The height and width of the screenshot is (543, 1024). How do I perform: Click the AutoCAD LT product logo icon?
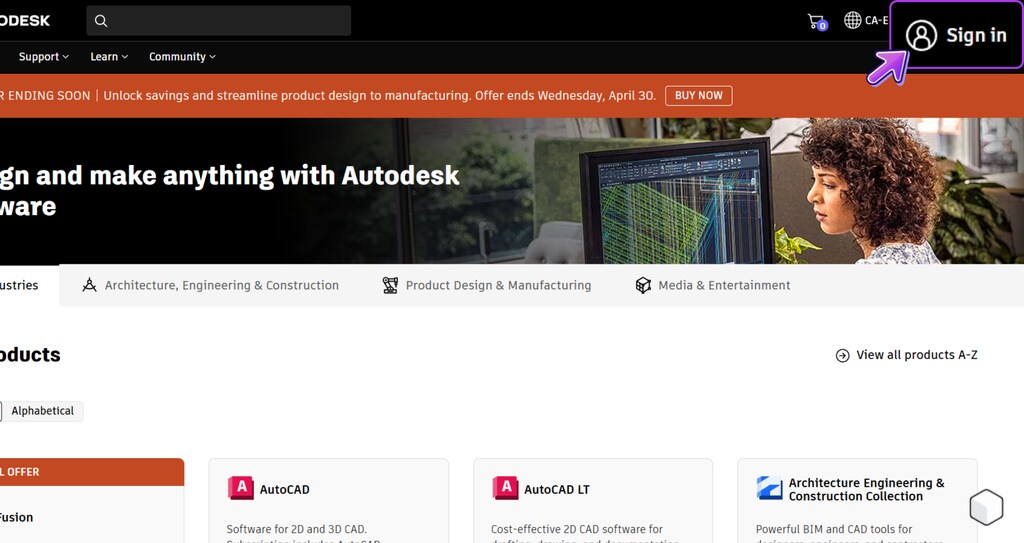(505, 488)
